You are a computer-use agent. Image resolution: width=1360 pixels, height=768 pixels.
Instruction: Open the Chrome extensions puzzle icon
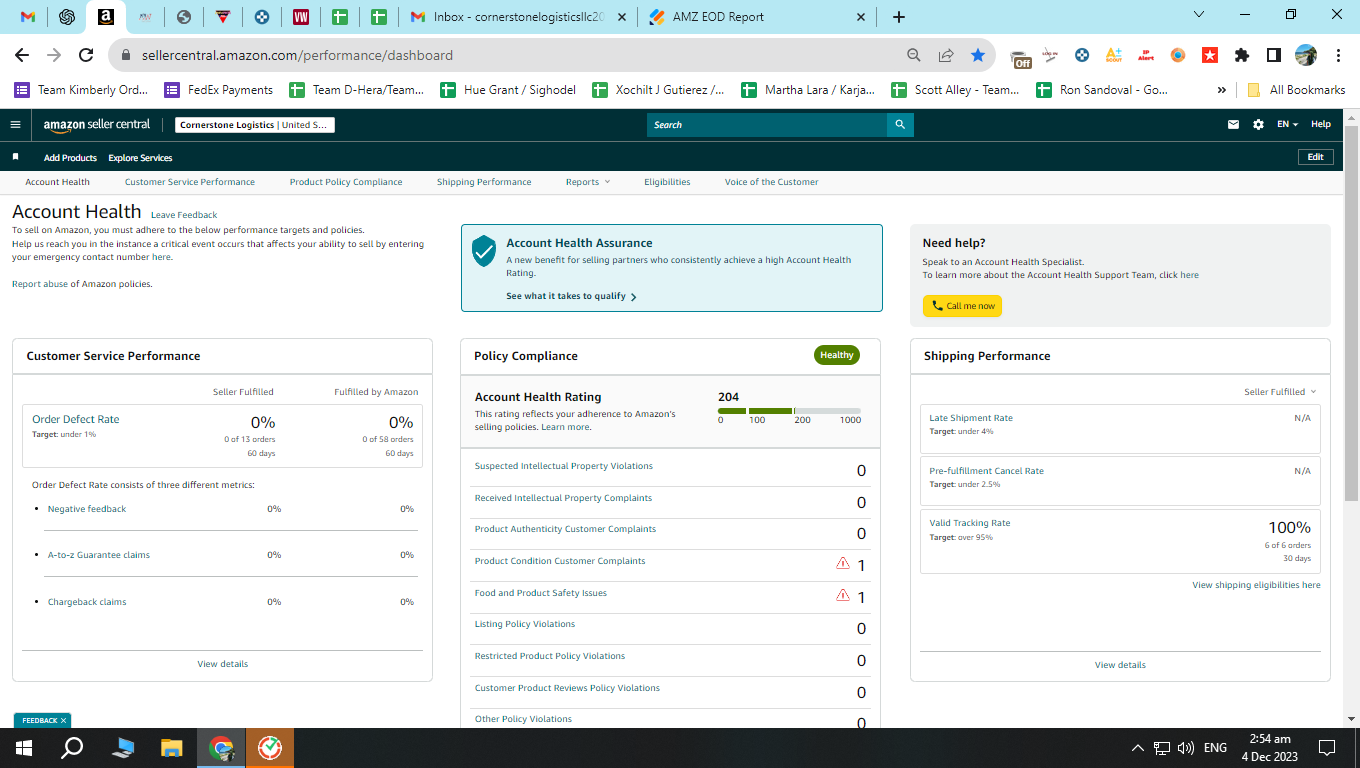[x=1242, y=55]
